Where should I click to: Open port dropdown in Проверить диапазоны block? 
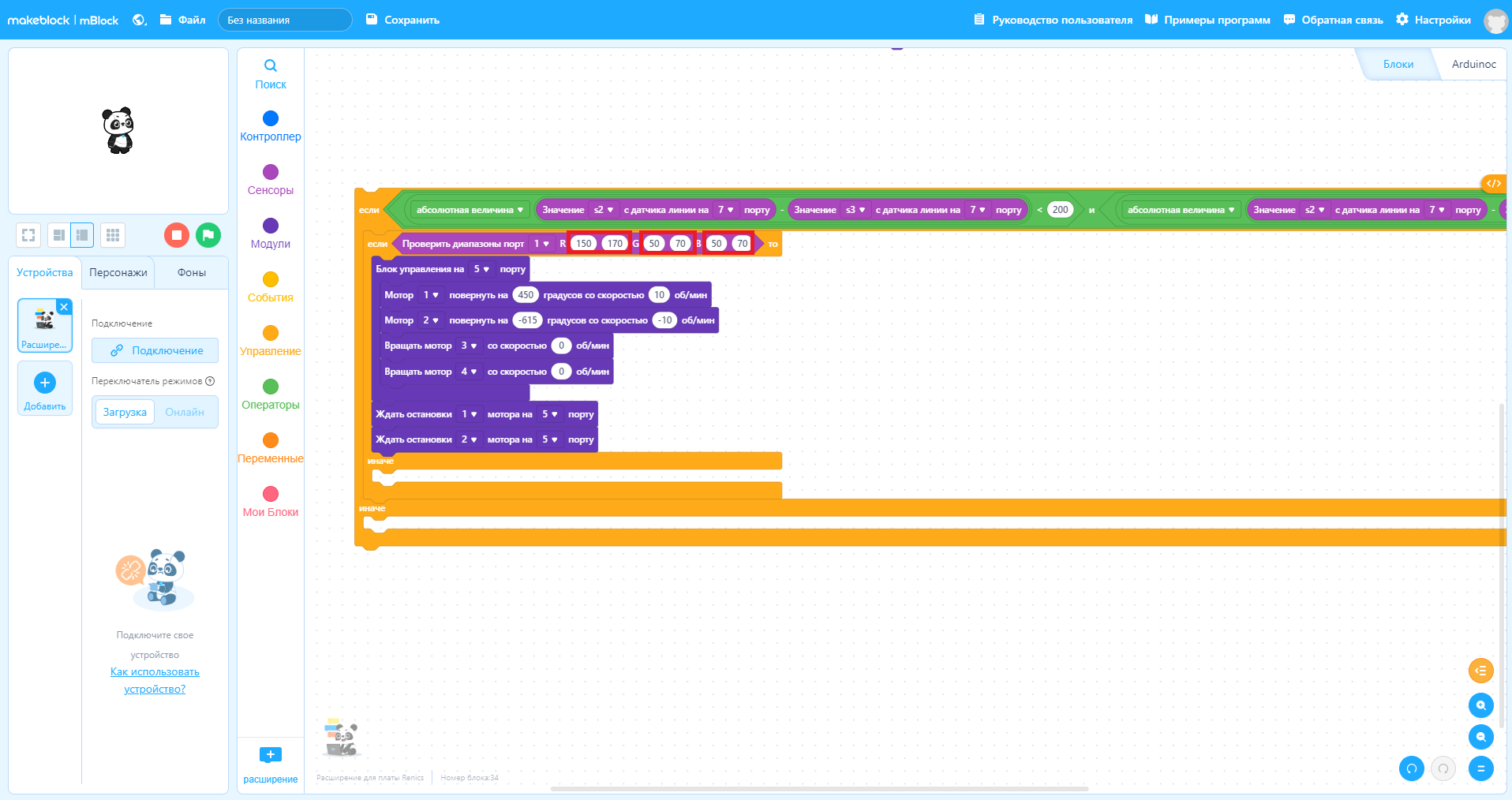pos(541,244)
